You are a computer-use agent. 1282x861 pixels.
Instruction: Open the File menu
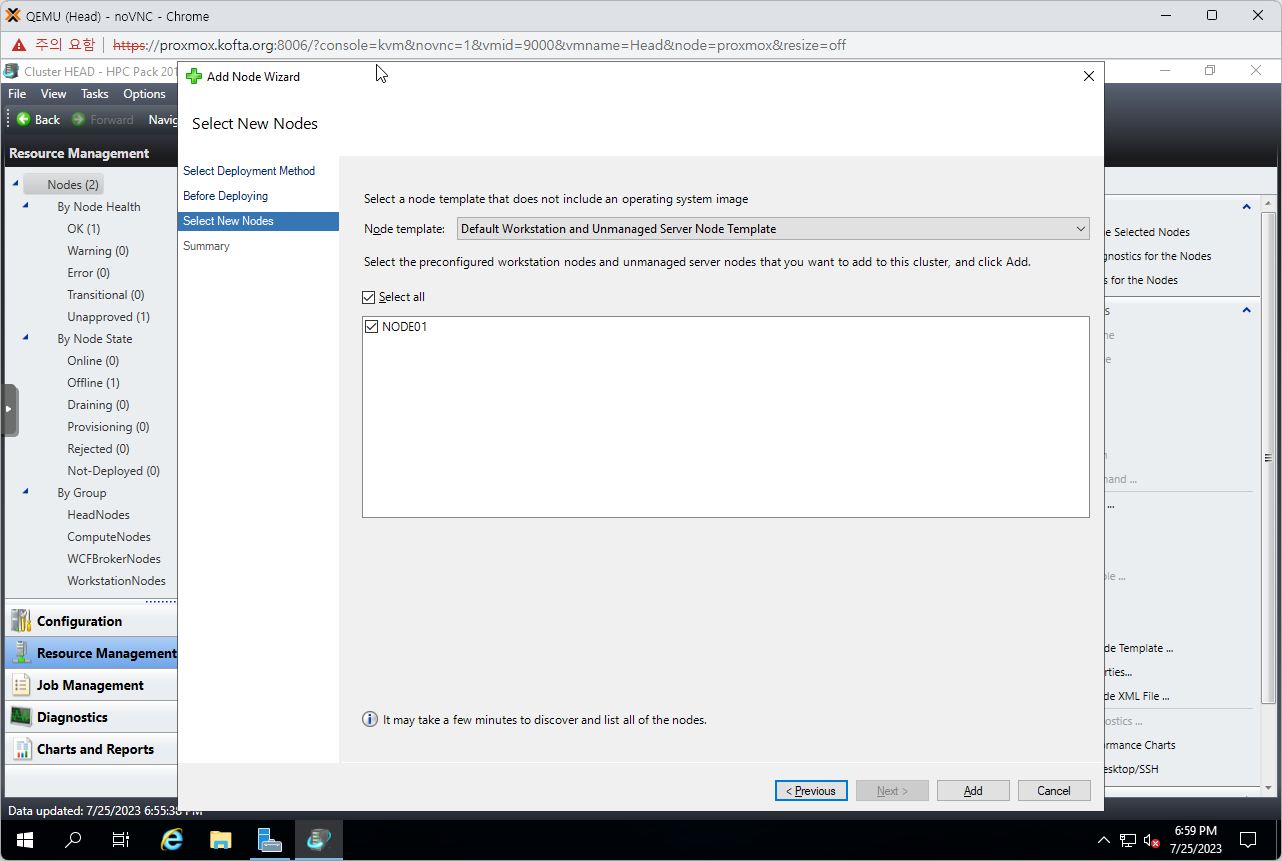pos(17,94)
